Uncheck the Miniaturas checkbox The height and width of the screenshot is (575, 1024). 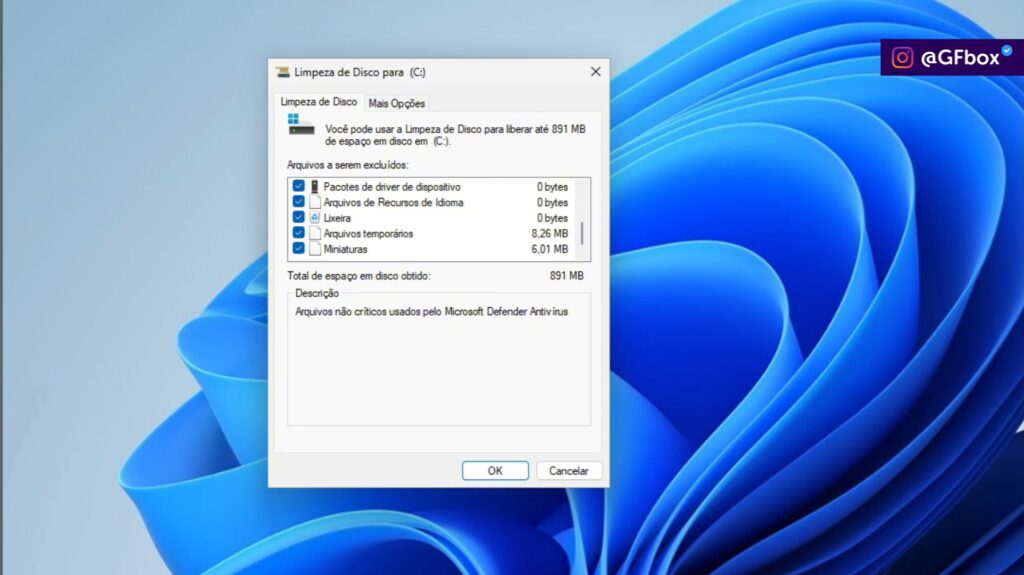(x=298, y=249)
